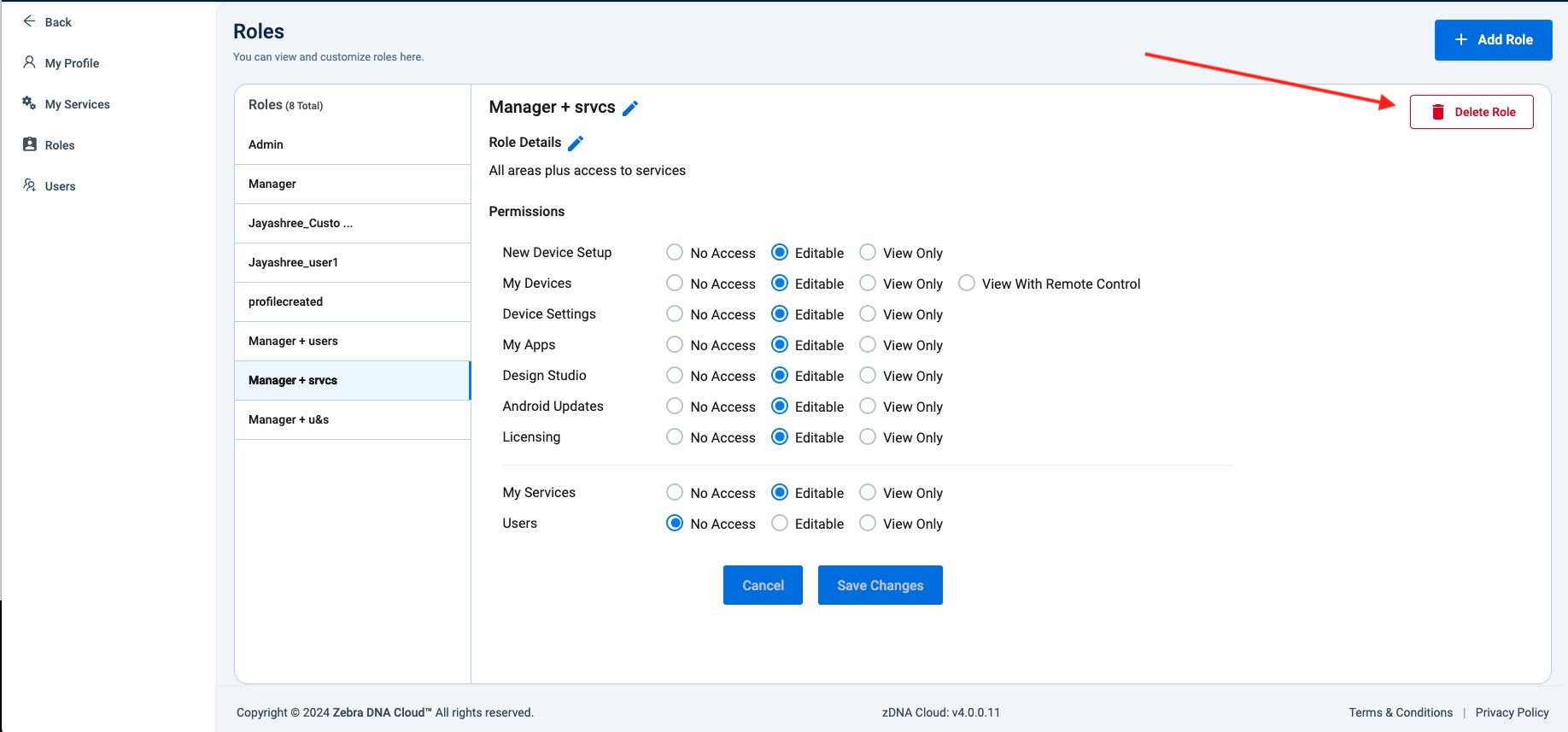1568x732 pixels.
Task: Click the Users icon in sidebar
Action: [x=29, y=185]
